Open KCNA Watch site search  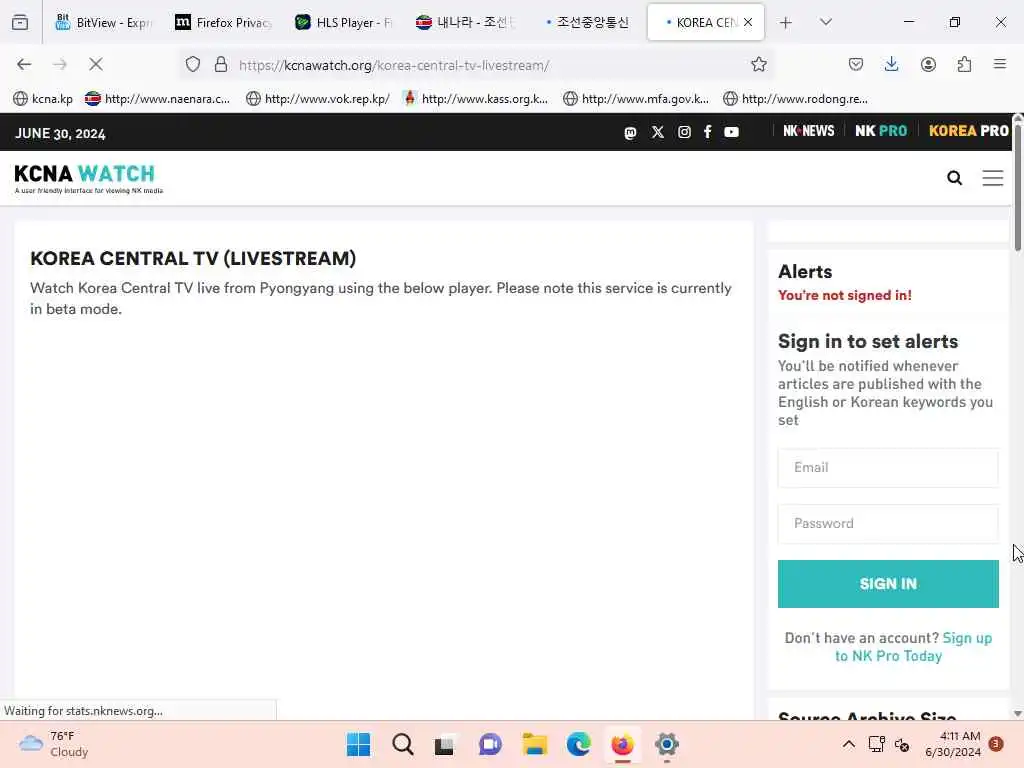pos(954,178)
